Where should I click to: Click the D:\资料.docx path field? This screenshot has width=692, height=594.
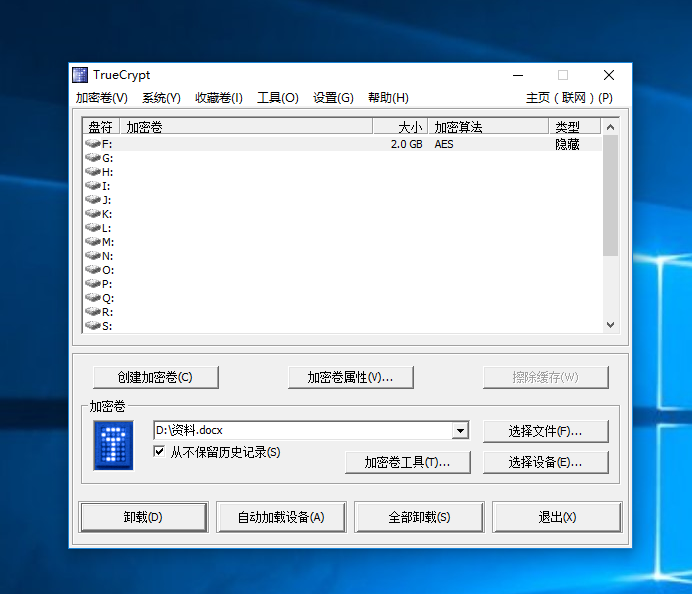coord(303,430)
